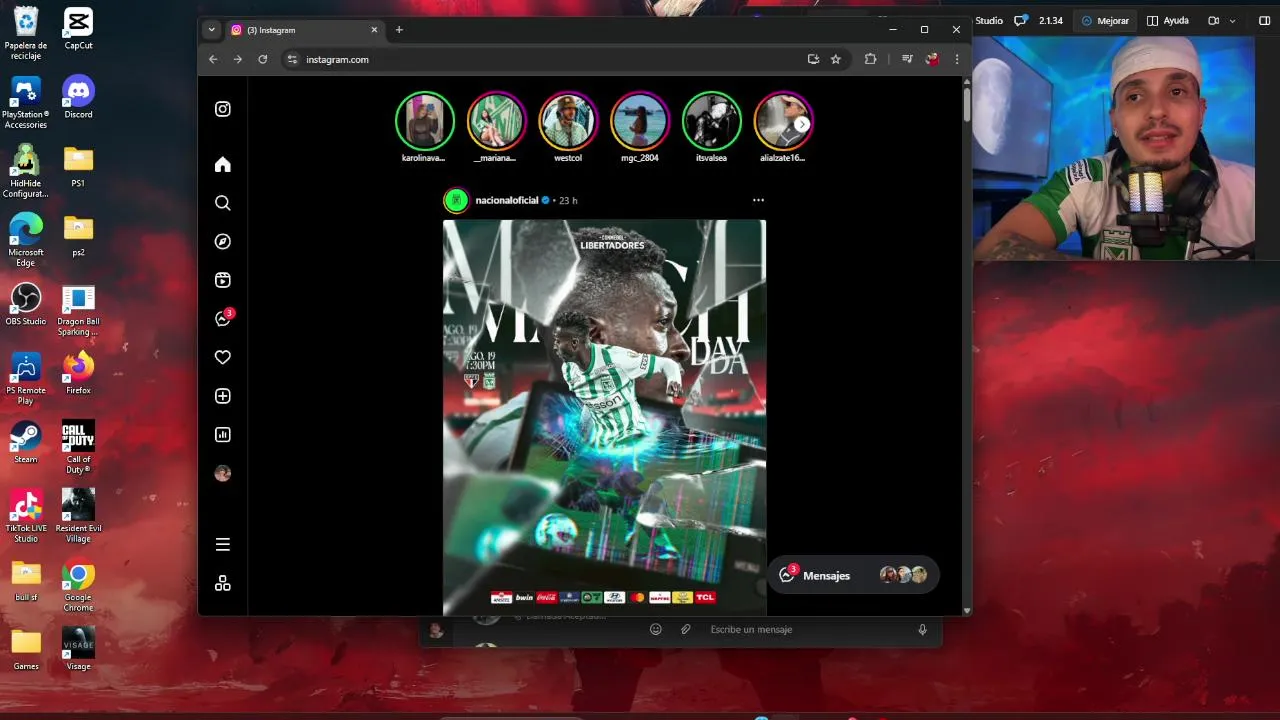Open Discord desktop shortcut

point(78,97)
